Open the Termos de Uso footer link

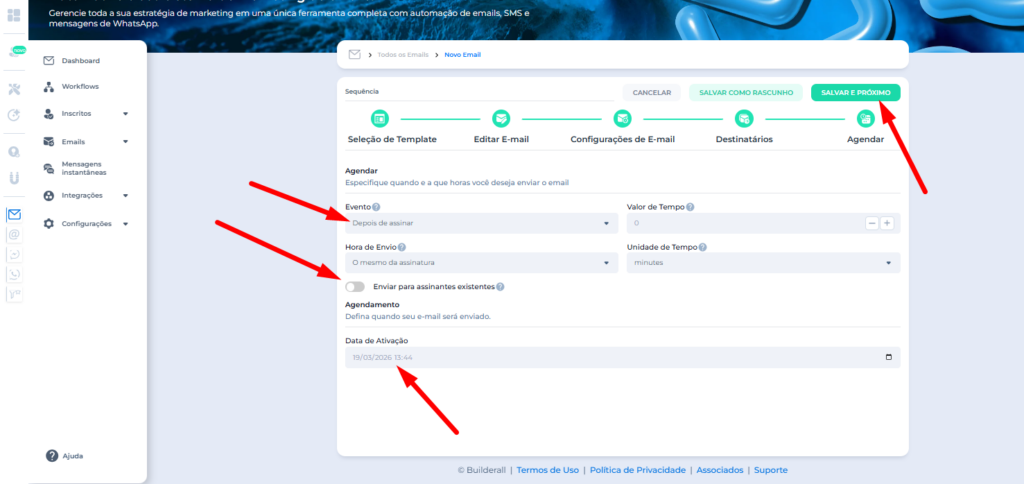pyautogui.click(x=548, y=470)
